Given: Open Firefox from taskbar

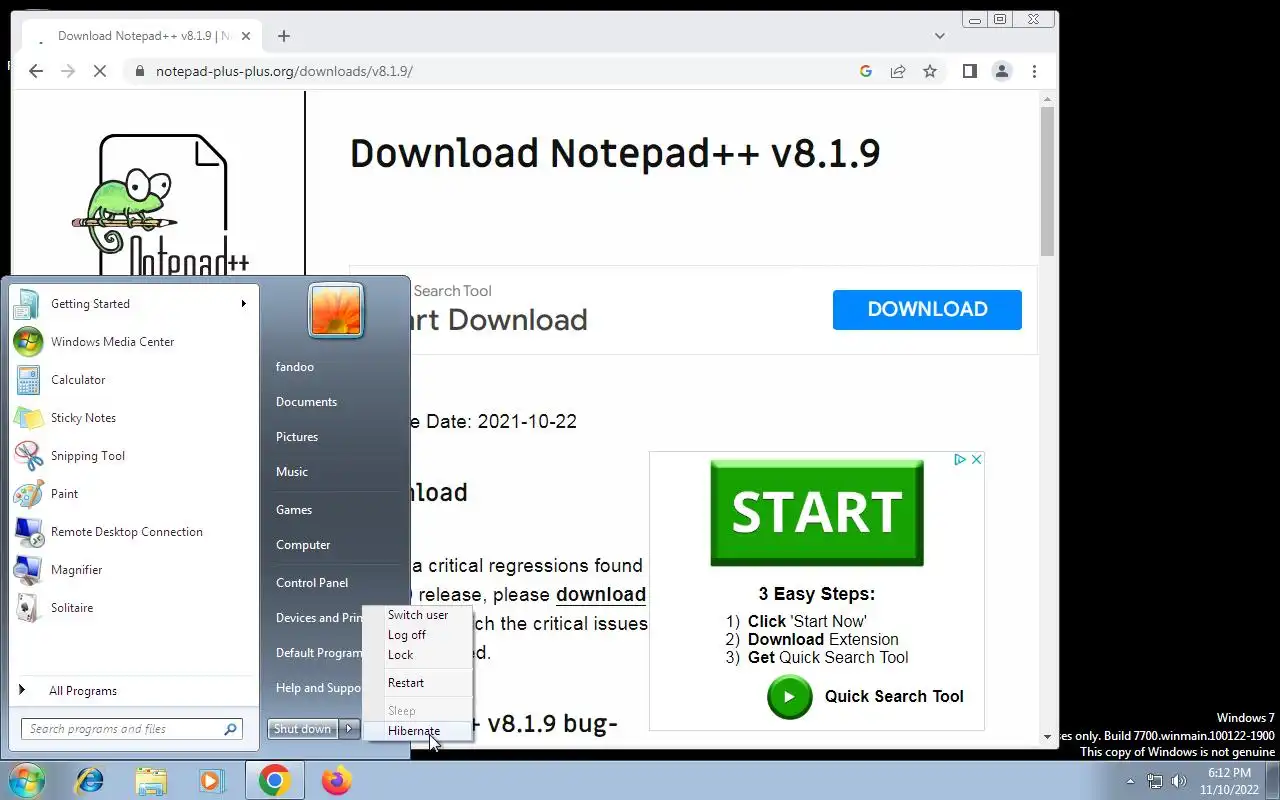Looking at the screenshot, I should coord(336,780).
